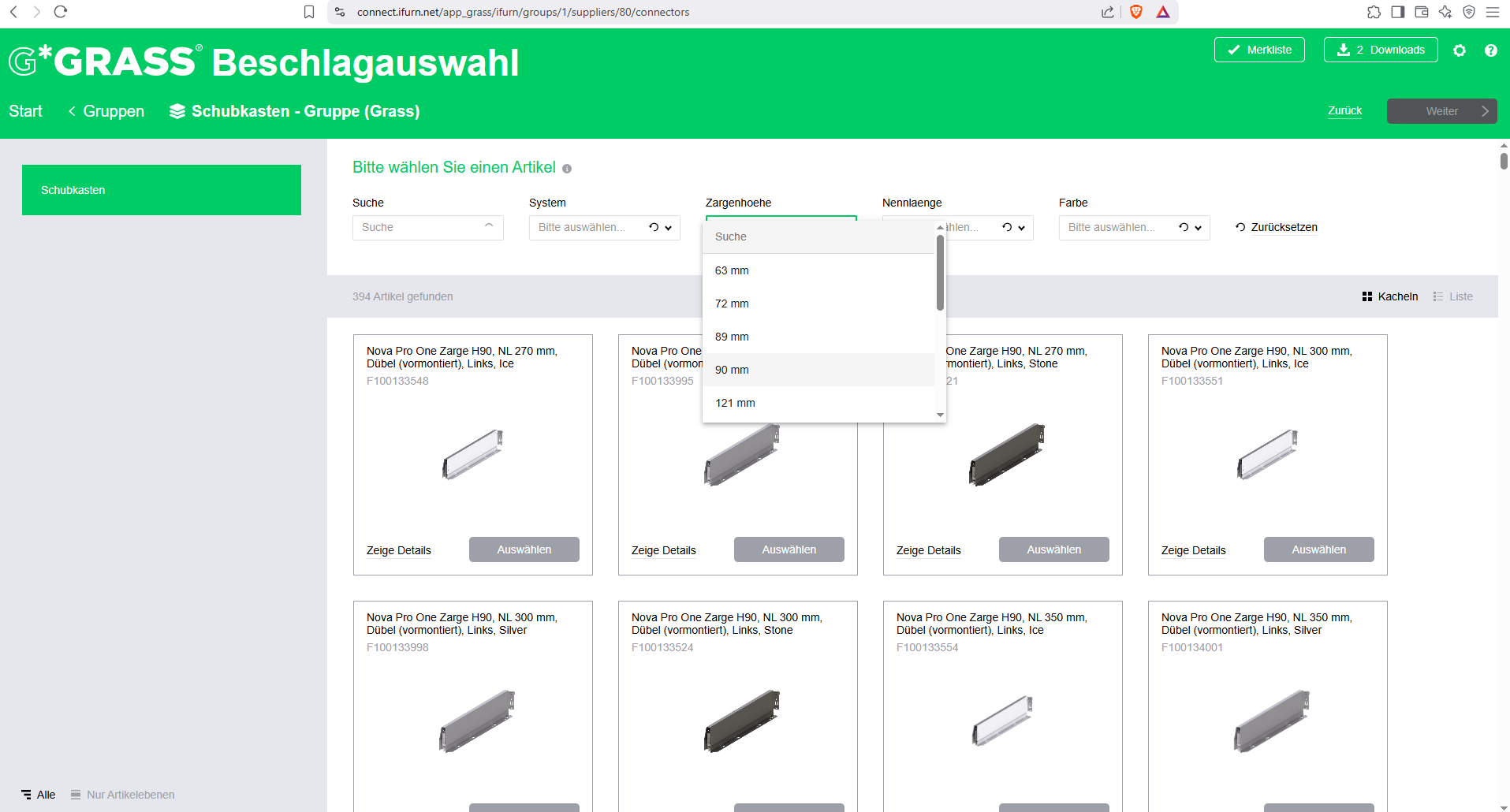
Task: Click the browser forward arrow
Action: point(36,12)
